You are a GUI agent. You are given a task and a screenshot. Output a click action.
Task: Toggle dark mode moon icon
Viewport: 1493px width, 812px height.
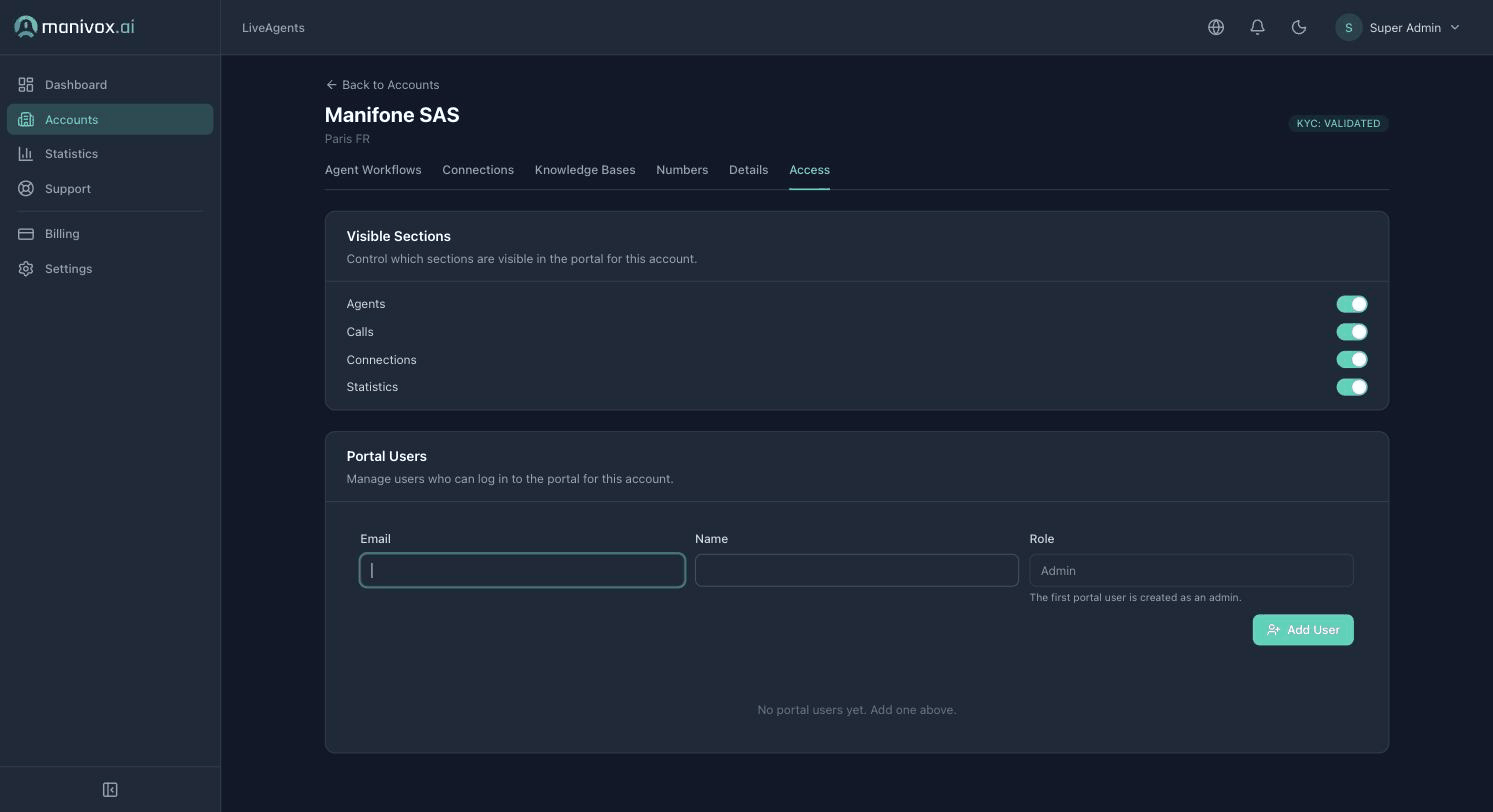pyautogui.click(x=1299, y=28)
